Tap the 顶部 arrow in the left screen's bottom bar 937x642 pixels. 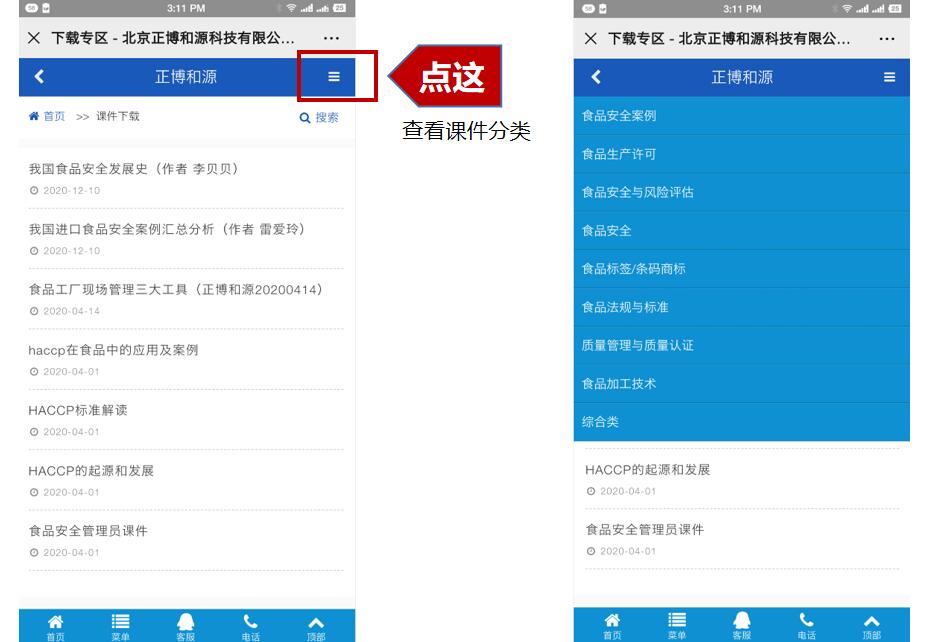click(315, 626)
